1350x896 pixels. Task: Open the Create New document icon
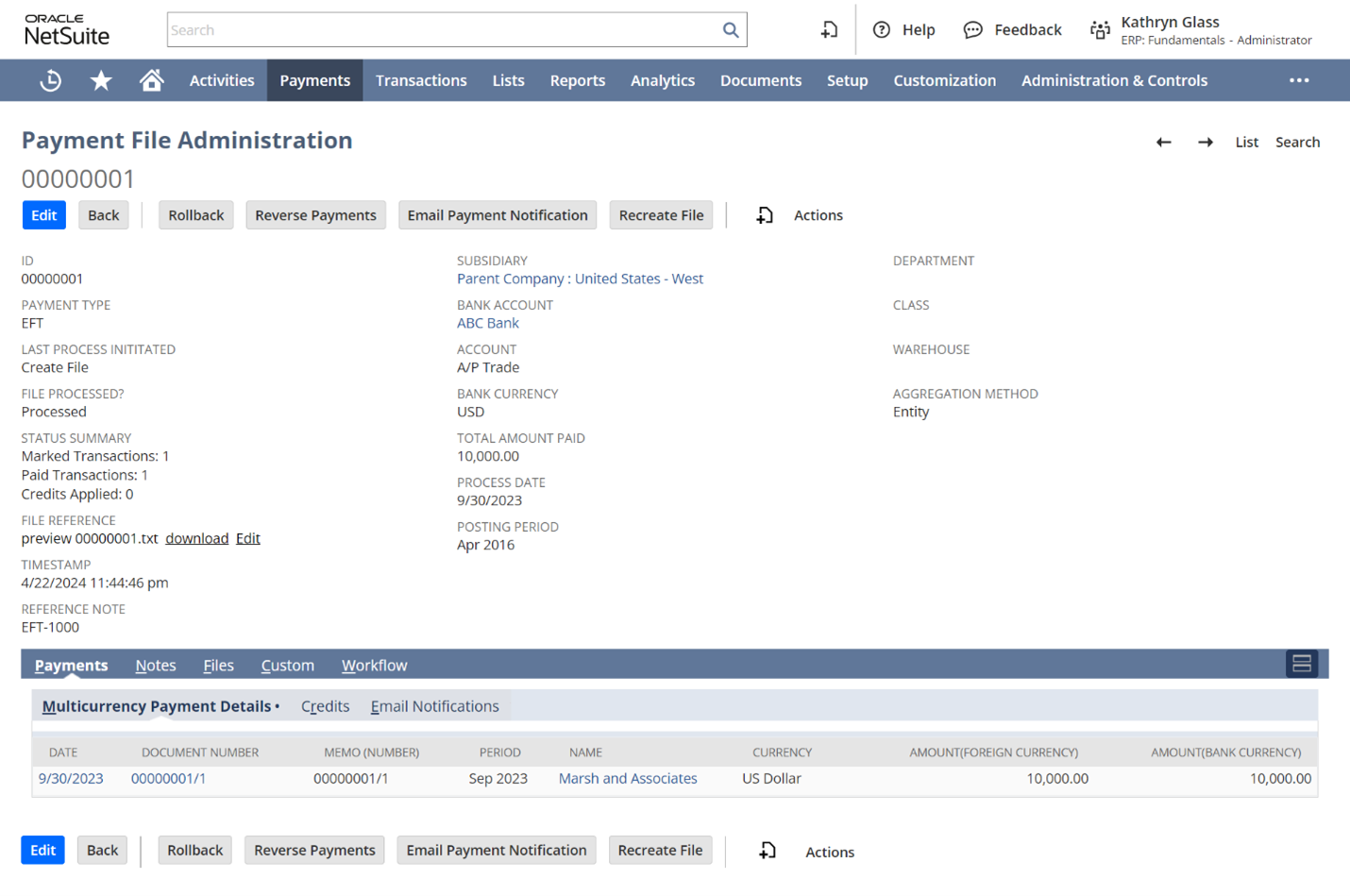coord(828,29)
